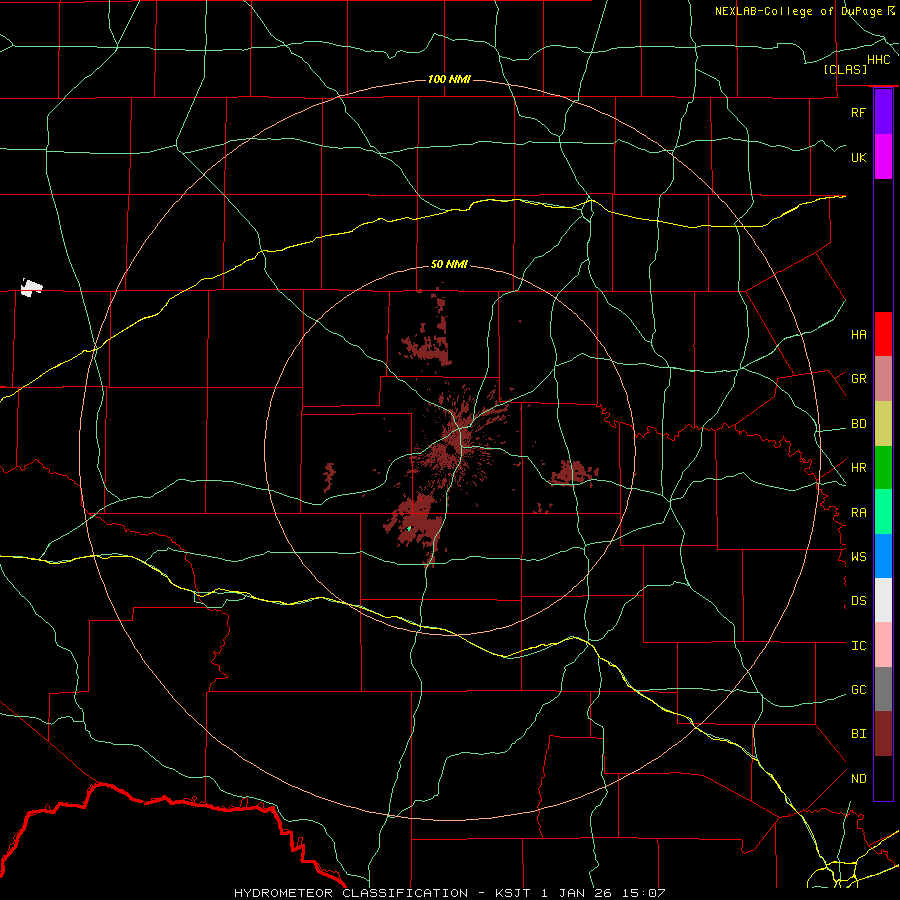This screenshot has height=900, width=900.
Task: Click the BI legend label
Action: click(858, 734)
